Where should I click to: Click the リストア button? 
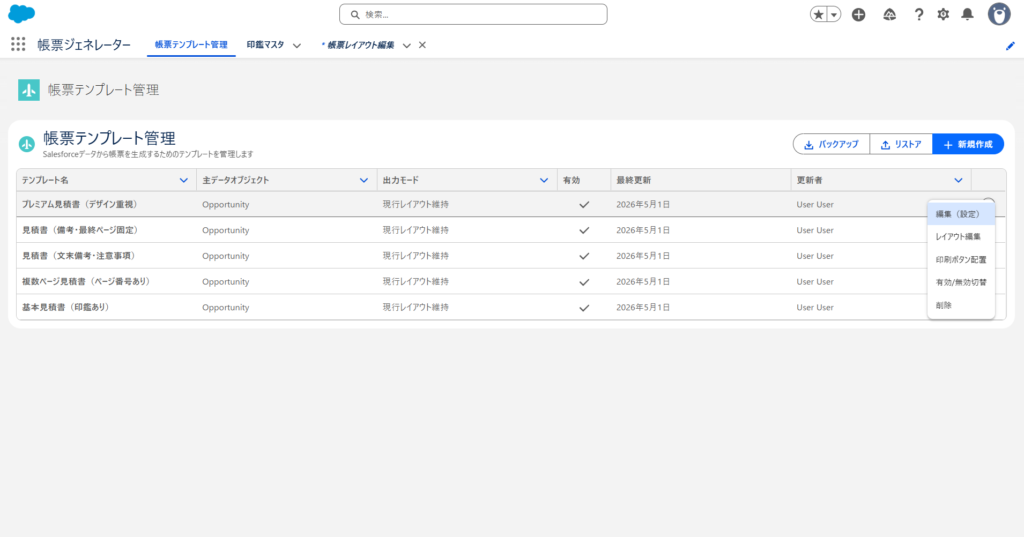[x=901, y=144]
